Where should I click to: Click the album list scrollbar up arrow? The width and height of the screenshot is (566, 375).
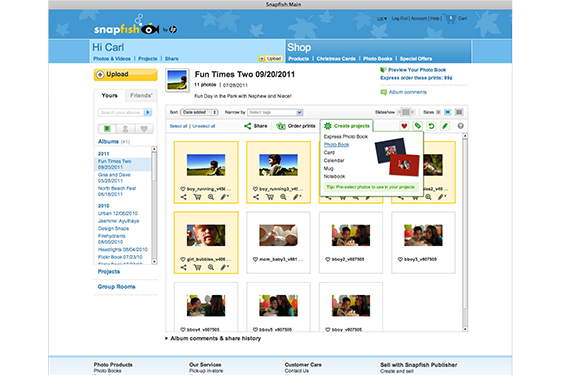[154, 149]
